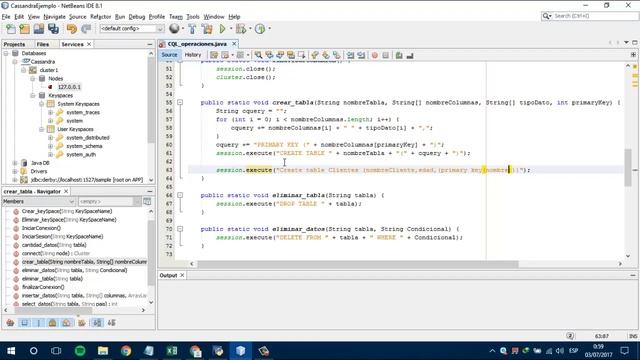
Task: Toggle Show Non-Public Members filter in Navigator
Action: point(53,323)
